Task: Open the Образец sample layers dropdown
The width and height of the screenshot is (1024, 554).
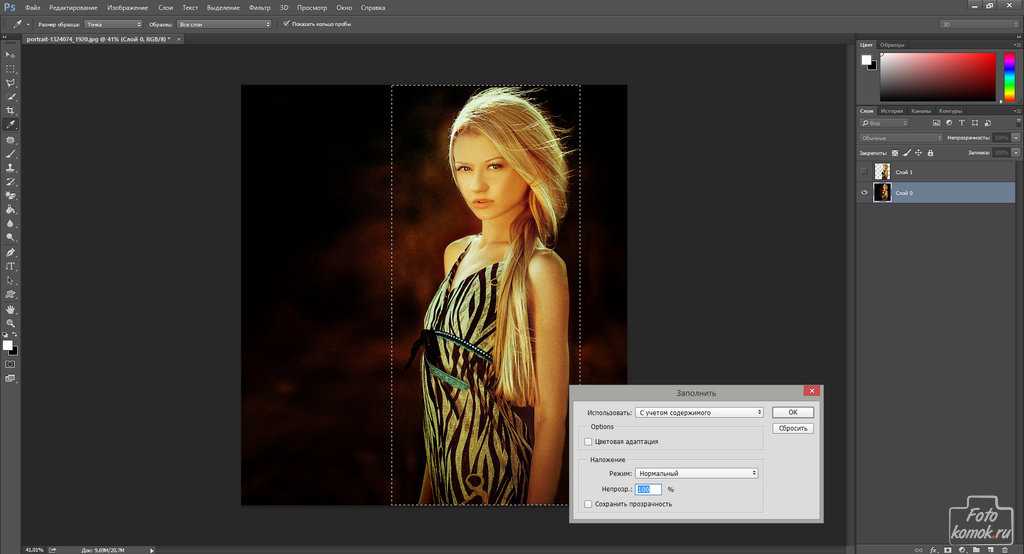Action: (x=224, y=24)
